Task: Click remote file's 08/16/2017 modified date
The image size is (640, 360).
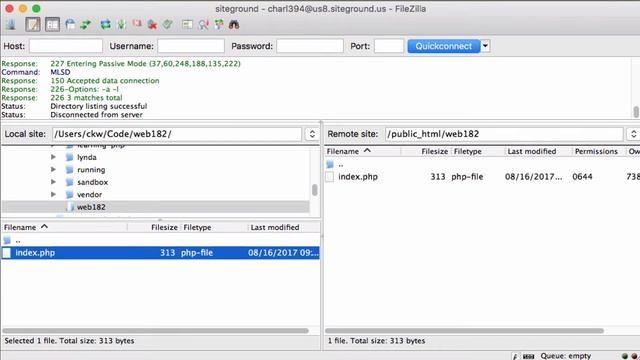Action: point(533,177)
